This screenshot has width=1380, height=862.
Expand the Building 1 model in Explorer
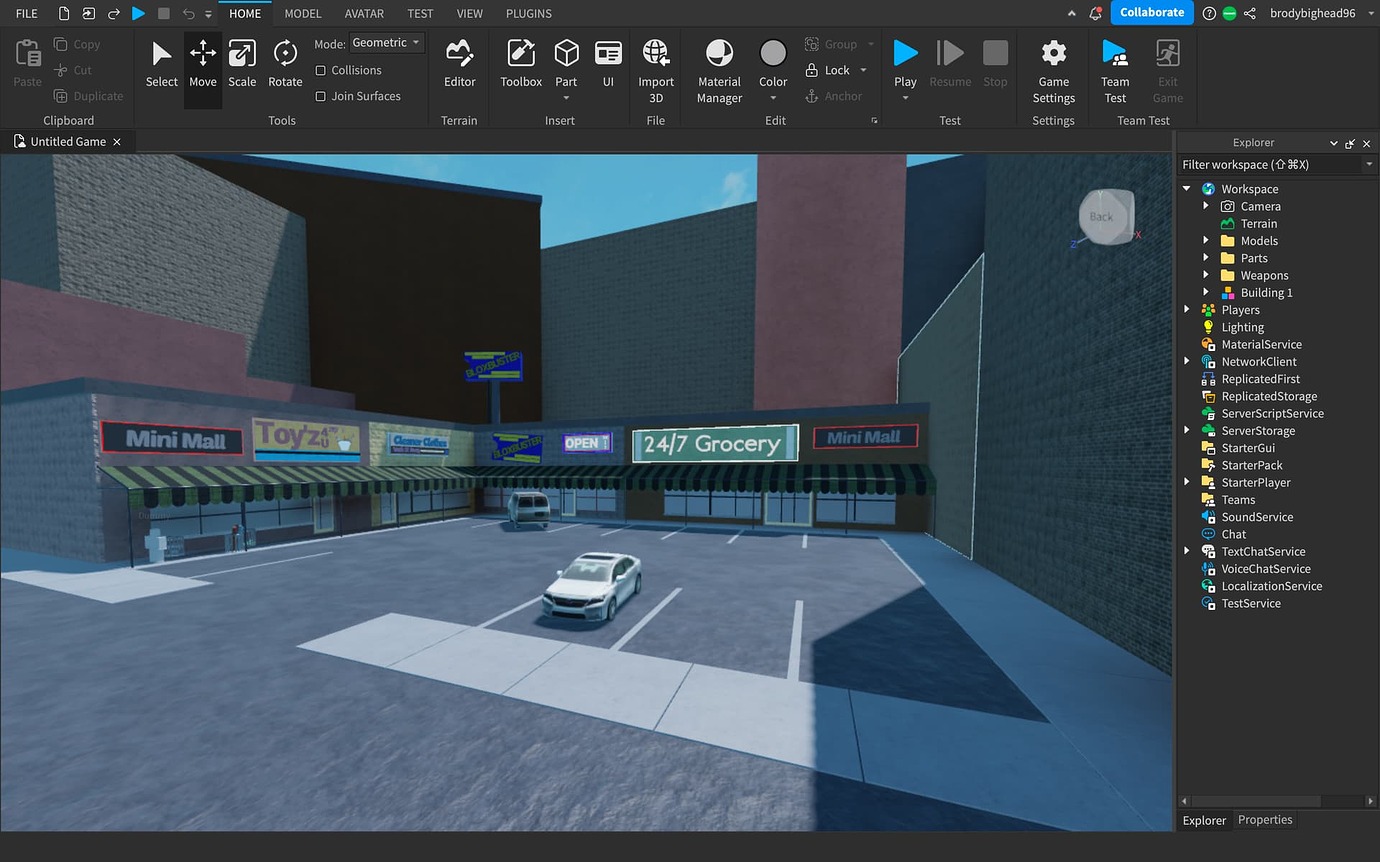coord(1207,292)
